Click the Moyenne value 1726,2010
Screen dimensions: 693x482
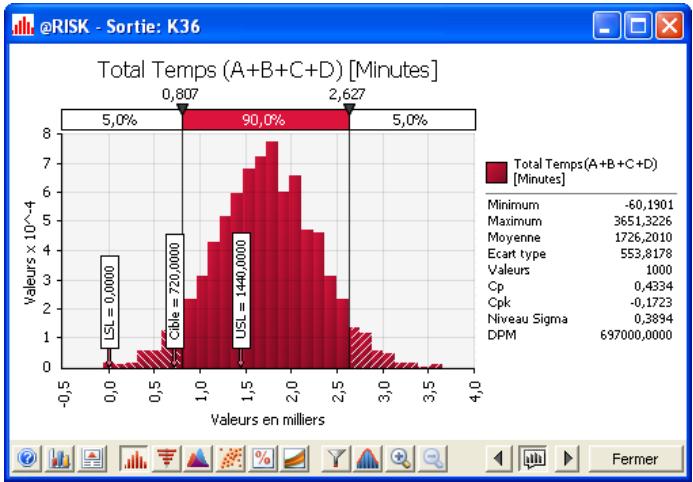tap(644, 237)
